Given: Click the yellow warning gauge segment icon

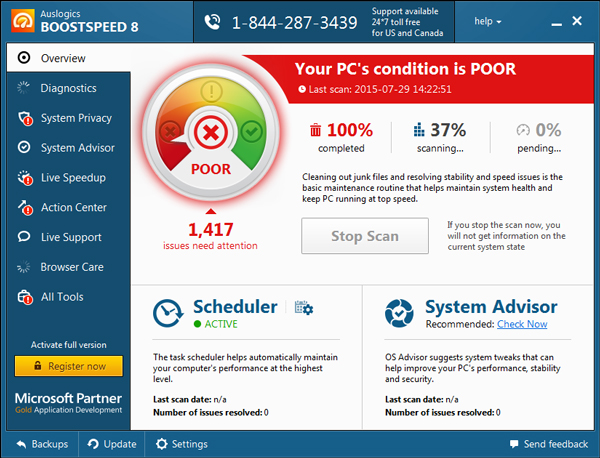Looking at the screenshot, I should click(211, 92).
